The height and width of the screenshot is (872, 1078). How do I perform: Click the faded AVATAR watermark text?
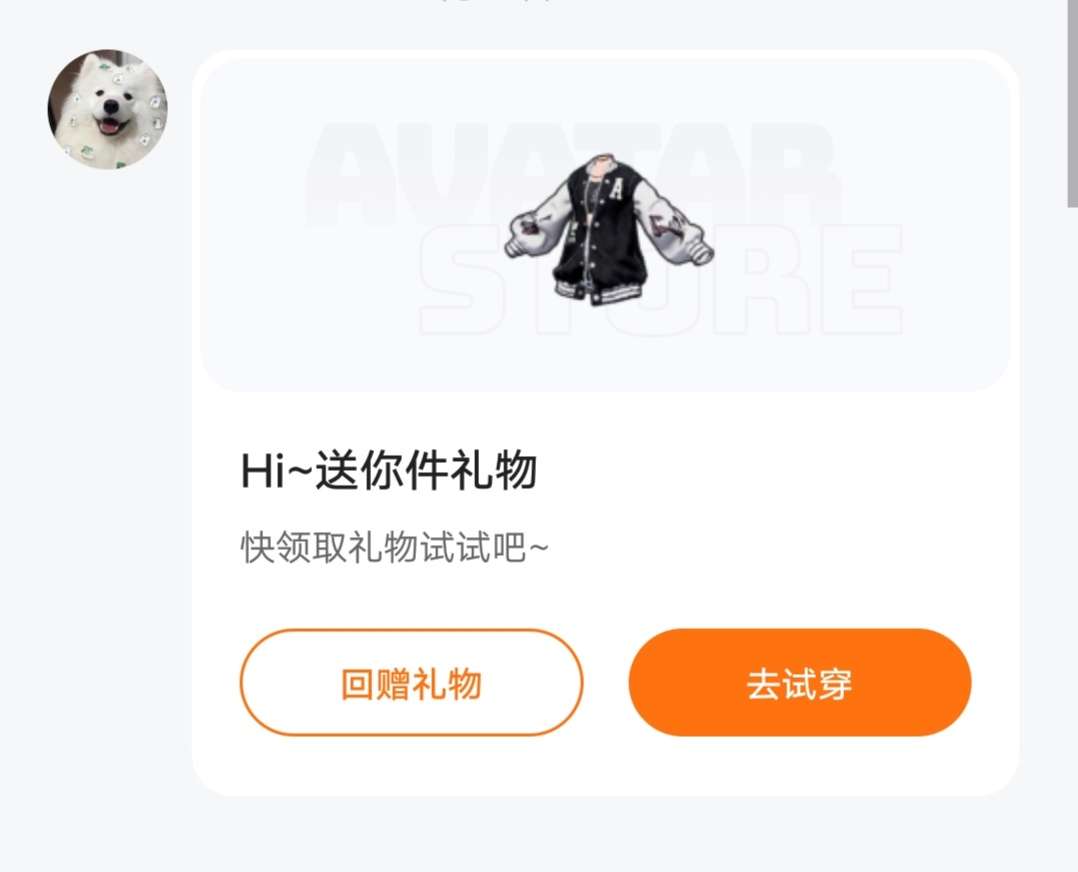pos(572,175)
